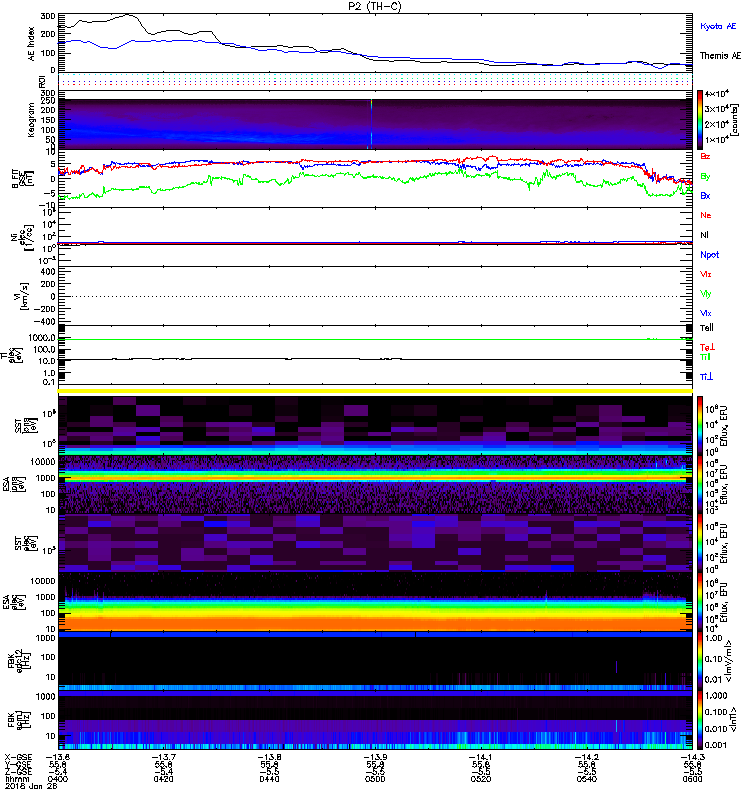This screenshot has width=750, height=800.
Task: Click the -13.6 X-GSE position value
Action: pyautogui.click(x=58, y=757)
